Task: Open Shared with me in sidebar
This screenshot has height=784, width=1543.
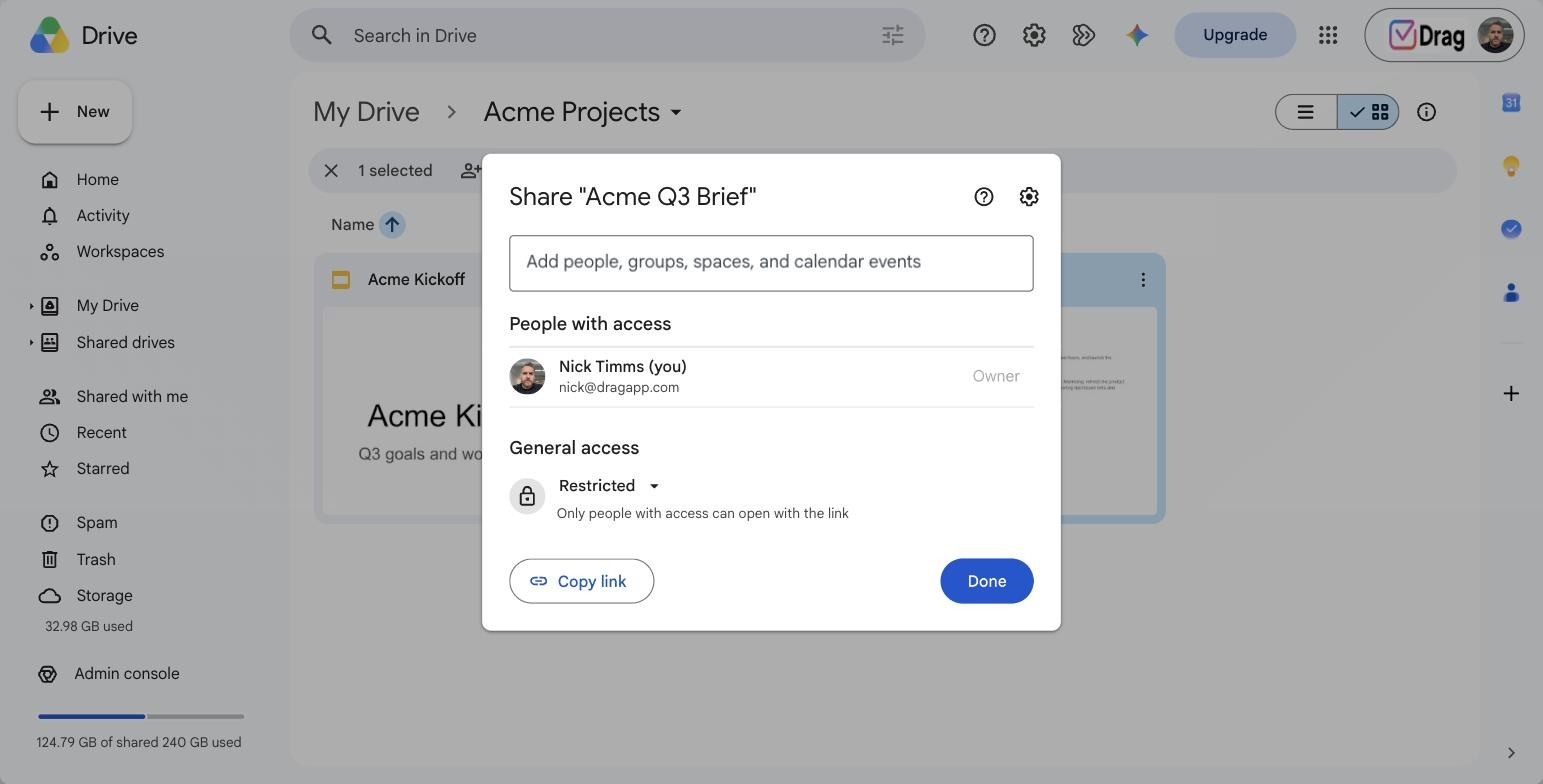Action: (132, 397)
